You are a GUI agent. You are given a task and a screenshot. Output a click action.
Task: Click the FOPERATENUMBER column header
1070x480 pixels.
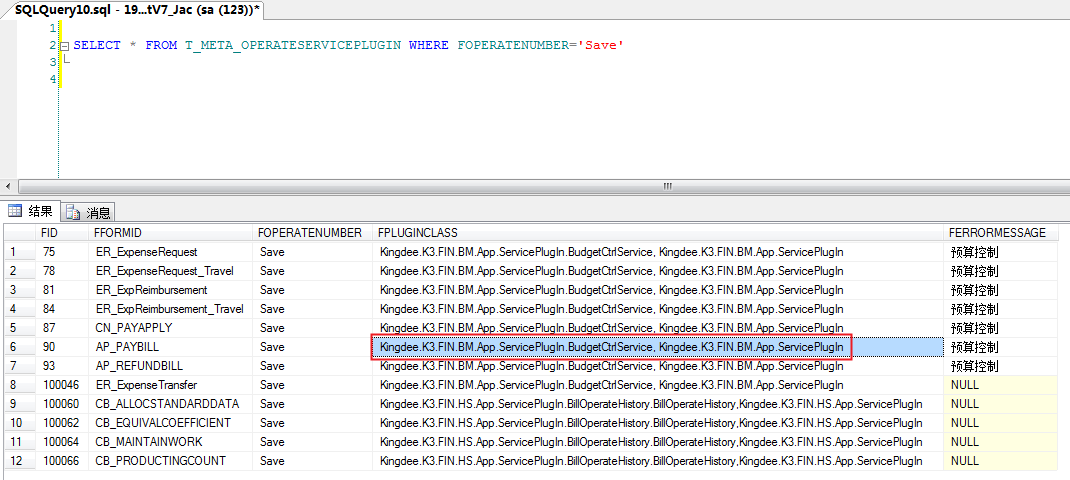click(313, 233)
